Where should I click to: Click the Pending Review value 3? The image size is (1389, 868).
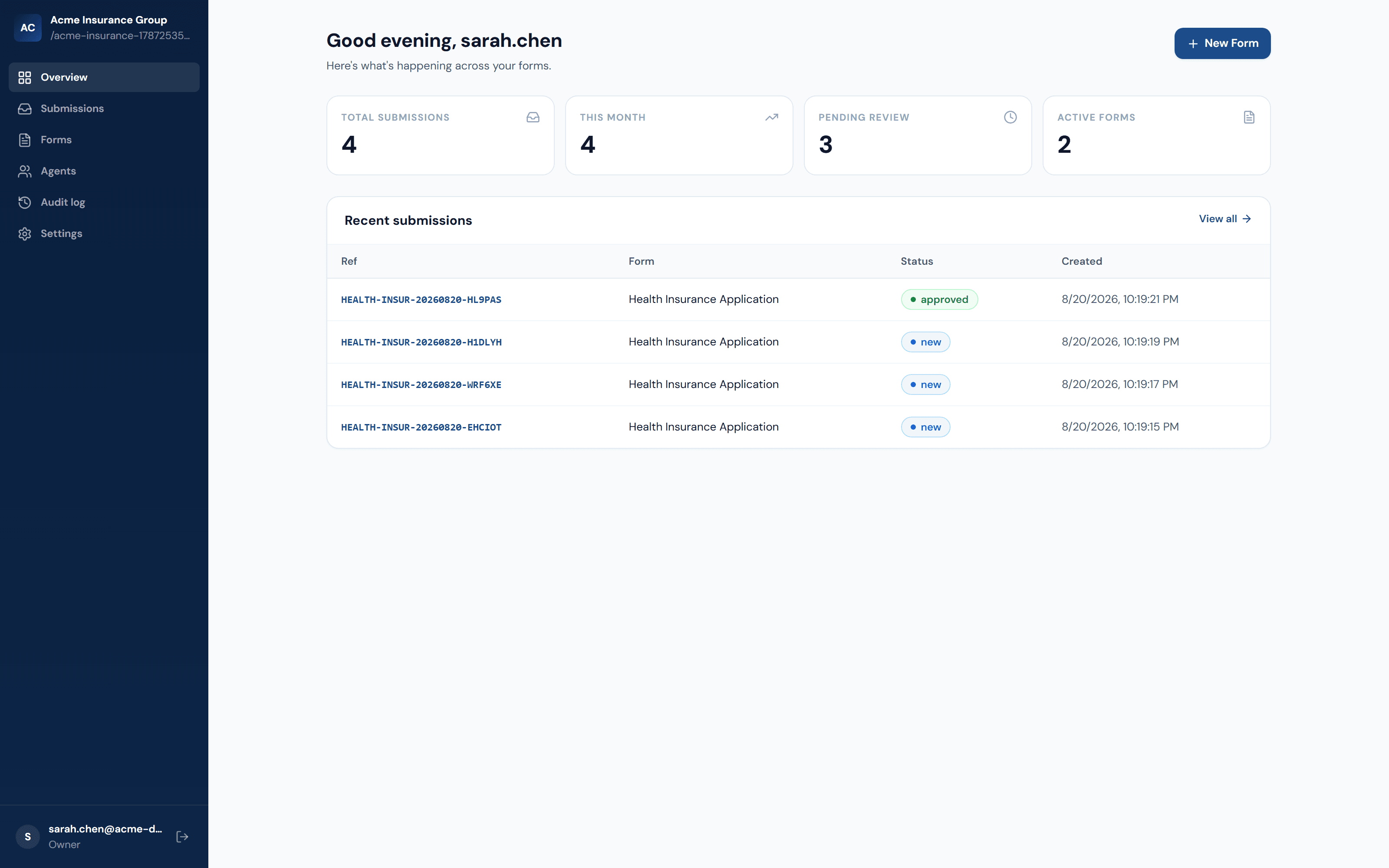pyautogui.click(x=825, y=145)
